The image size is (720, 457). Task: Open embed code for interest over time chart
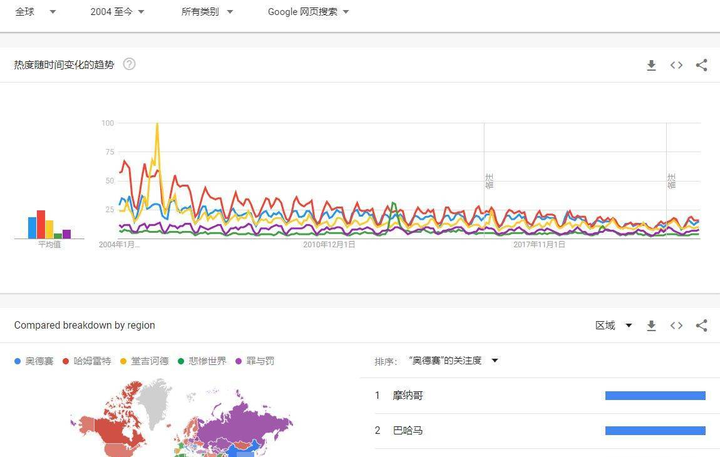coord(676,65)
